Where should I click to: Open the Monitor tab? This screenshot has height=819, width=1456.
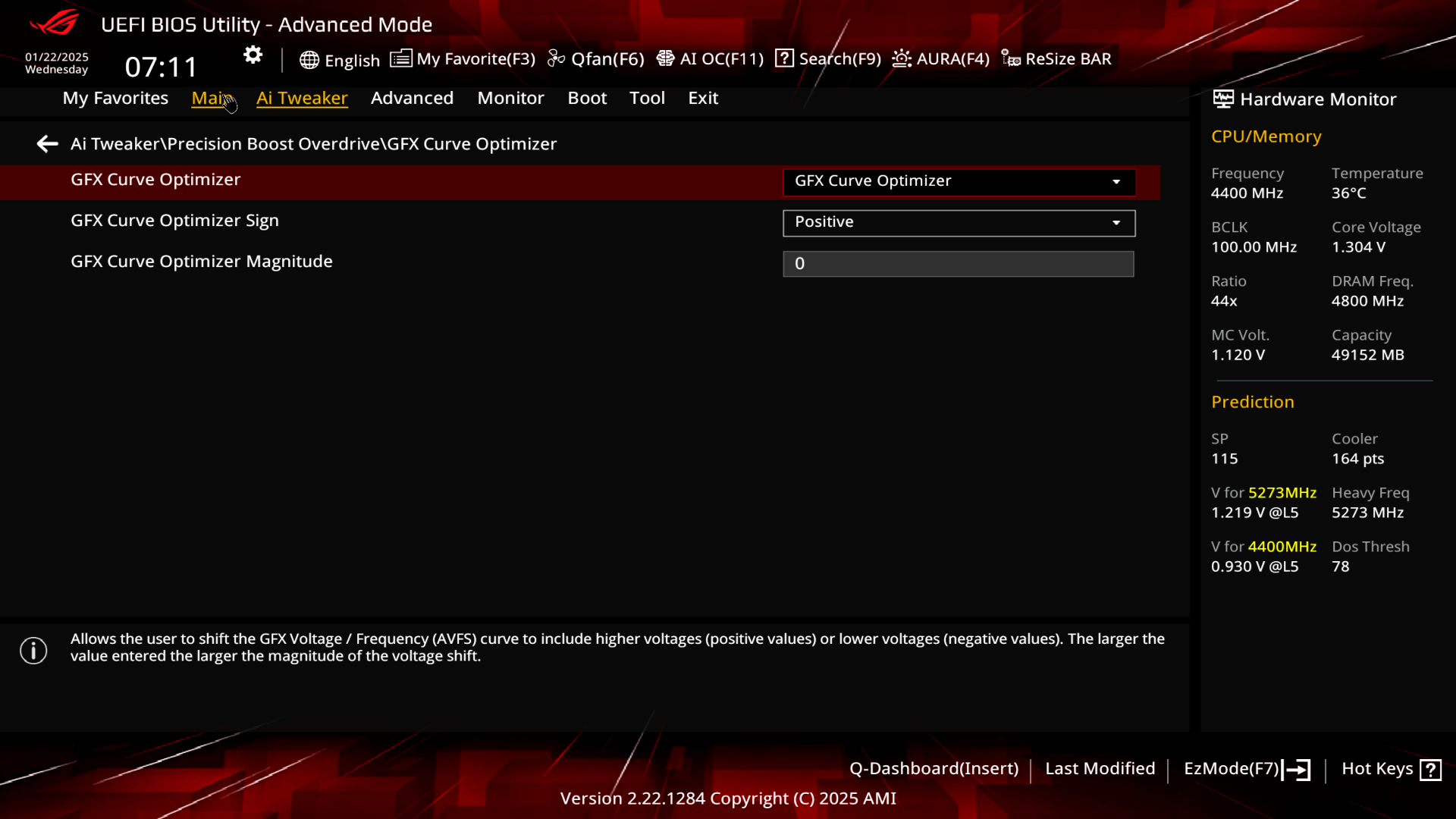(x=510, y=98)
